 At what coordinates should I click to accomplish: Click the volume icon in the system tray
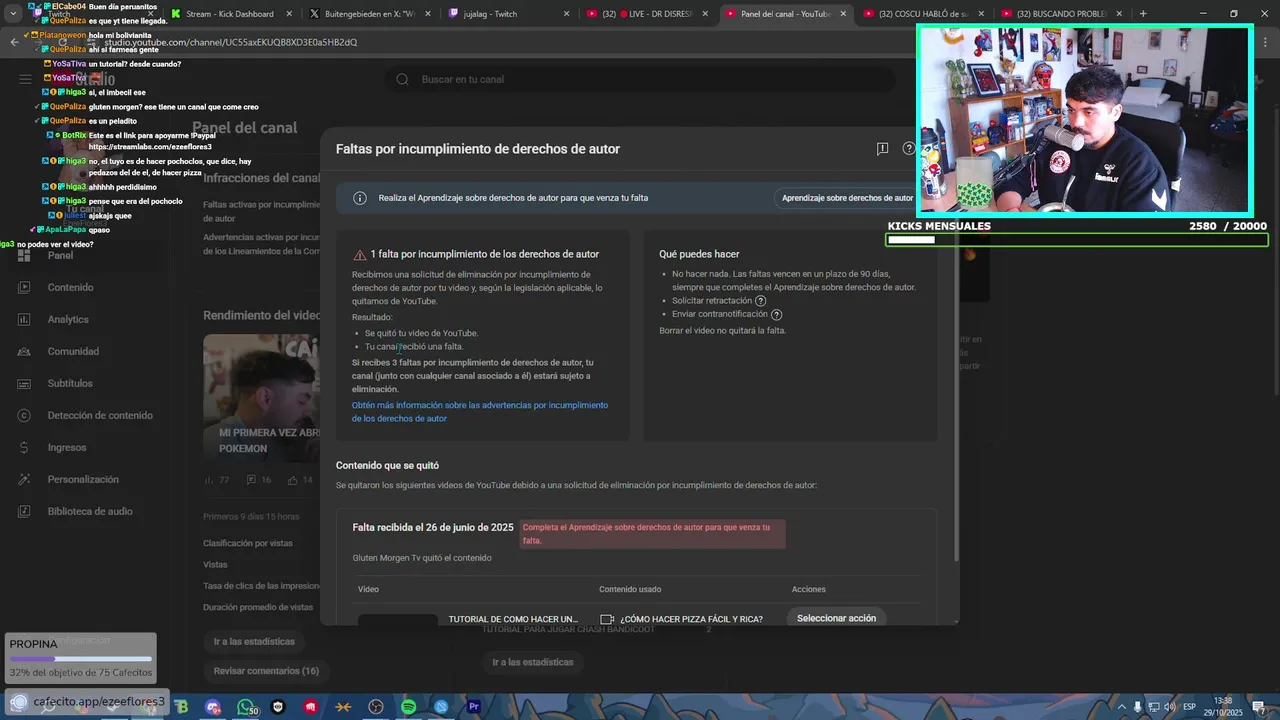(1169, 707)
